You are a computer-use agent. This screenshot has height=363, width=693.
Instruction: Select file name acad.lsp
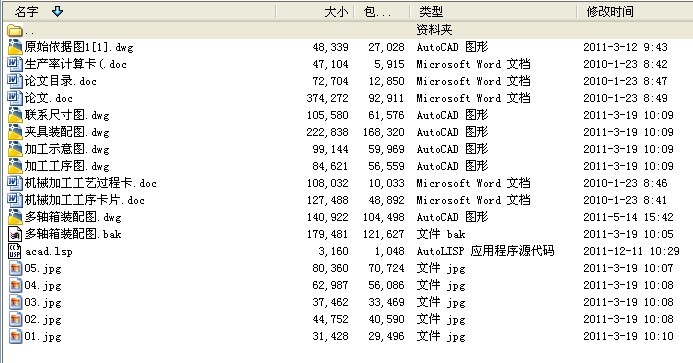(x=49, y=251)
